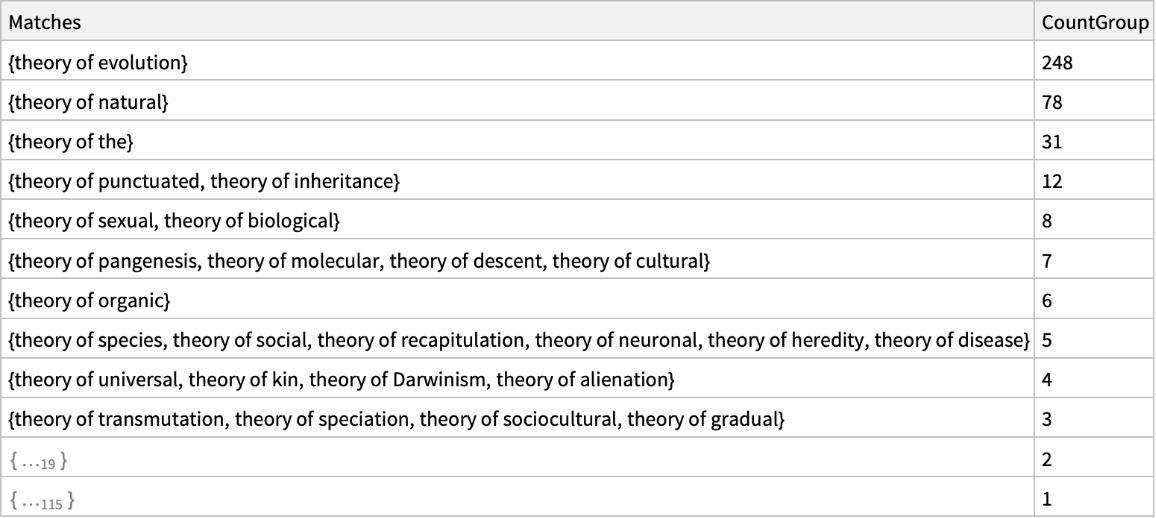Click the Matches column header
Screen dimensions: 1156x518
[x=46, y=21]
